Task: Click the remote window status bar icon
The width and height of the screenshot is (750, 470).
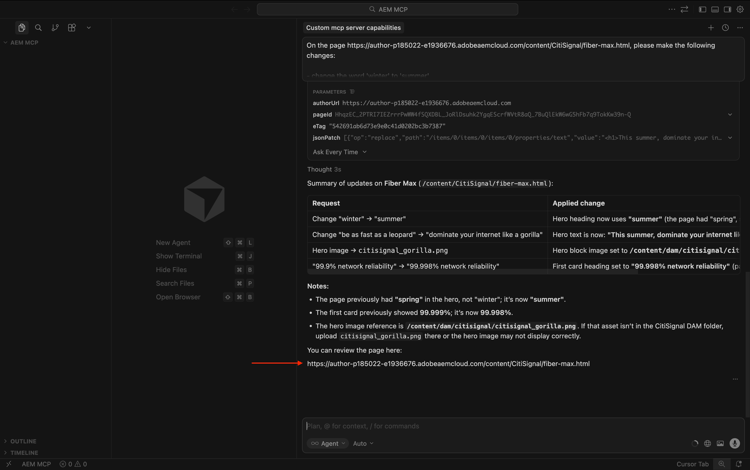Action: coord(9,464)
